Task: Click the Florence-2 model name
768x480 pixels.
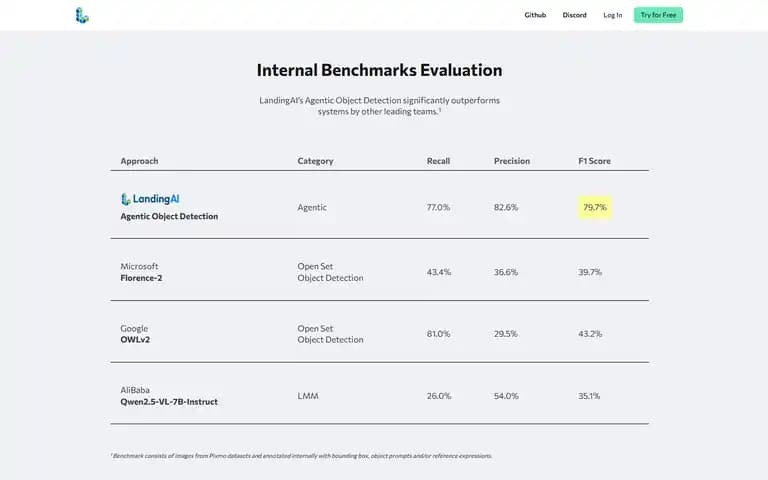Action: pos(141,278)
